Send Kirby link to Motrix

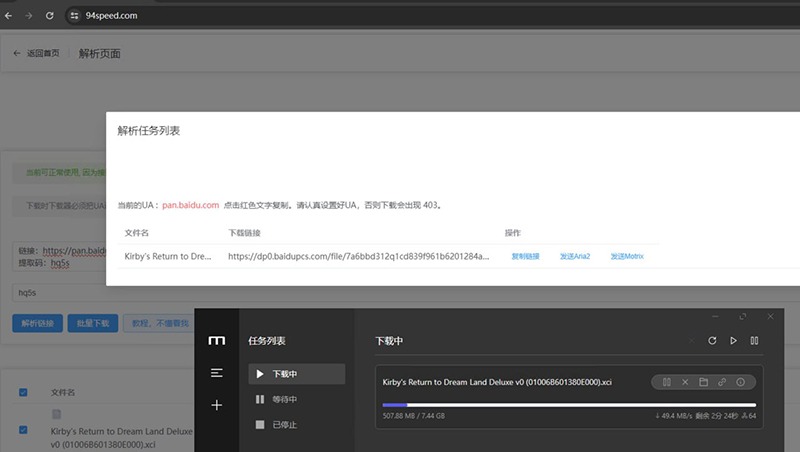(x=627, y=256)
